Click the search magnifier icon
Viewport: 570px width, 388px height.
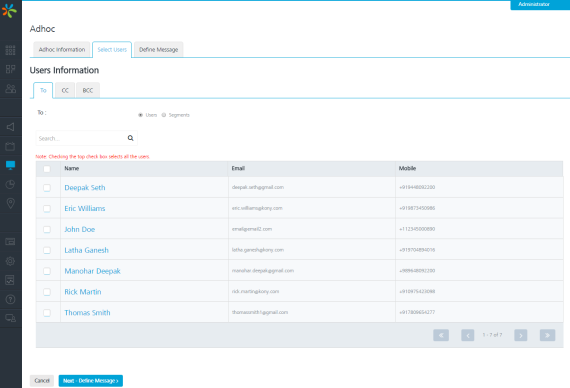131,138
